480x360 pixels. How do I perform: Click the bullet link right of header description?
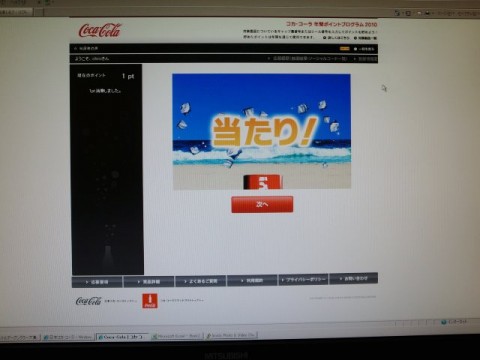point(336,38)
